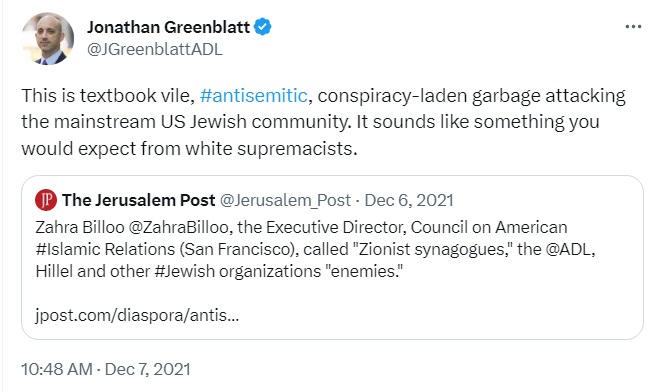Open the quoted Jerusalem Post tweet card
Screen dimensions: 654x392
click(x=332, y=257)
